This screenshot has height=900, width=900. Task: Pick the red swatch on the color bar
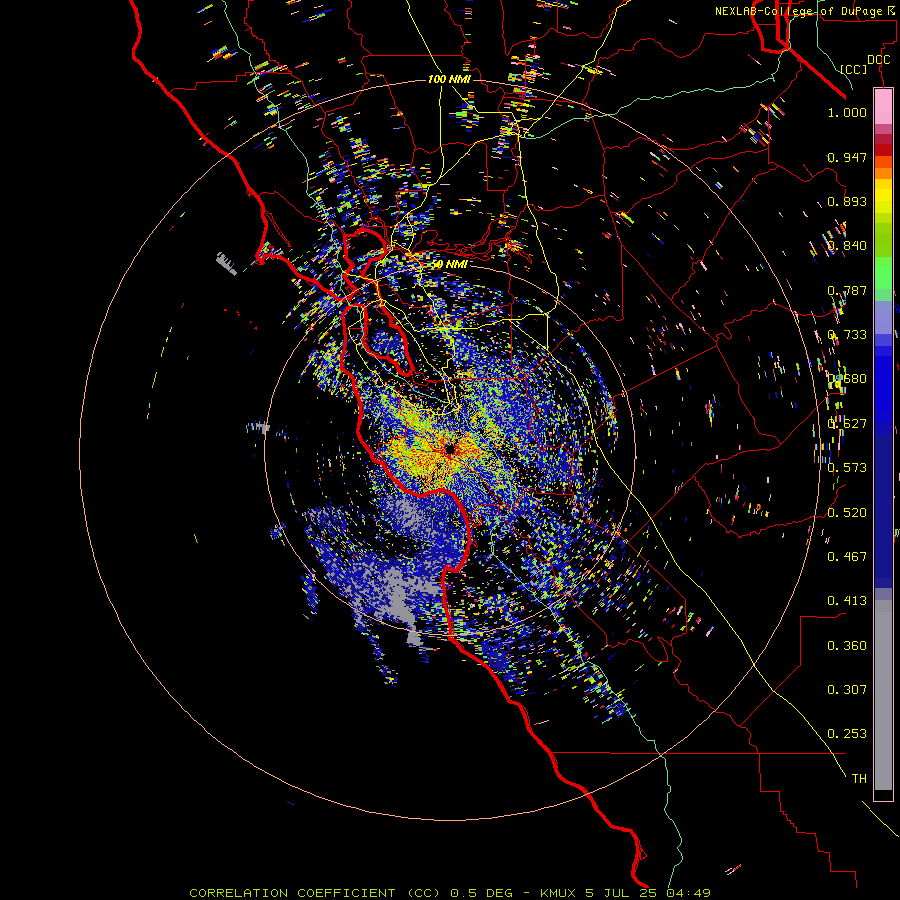click(x=883, y=150)
